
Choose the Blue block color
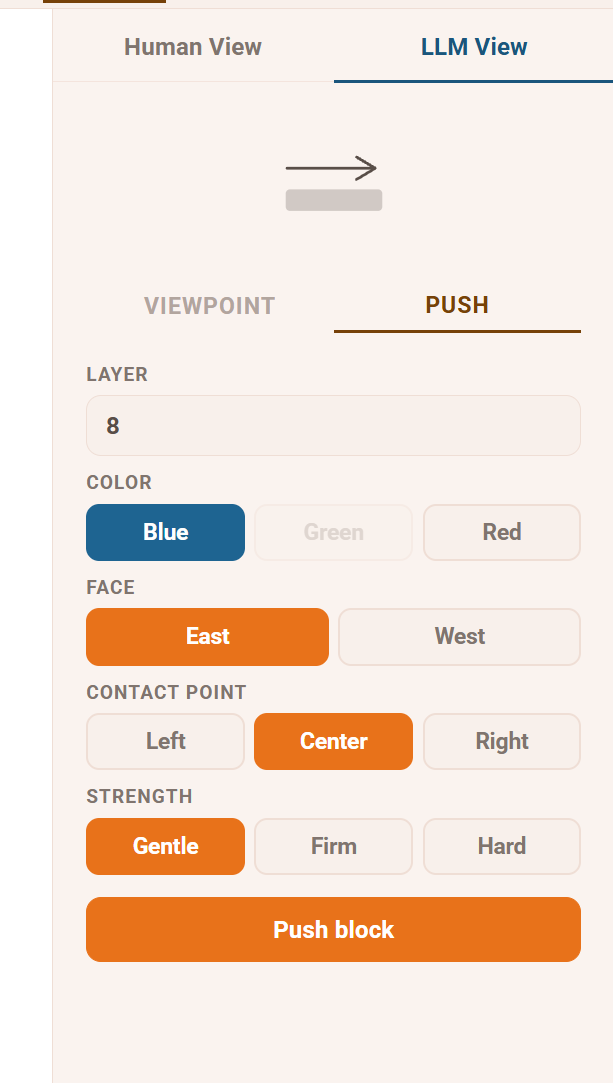pyautogui.click(x=166, y=532)
